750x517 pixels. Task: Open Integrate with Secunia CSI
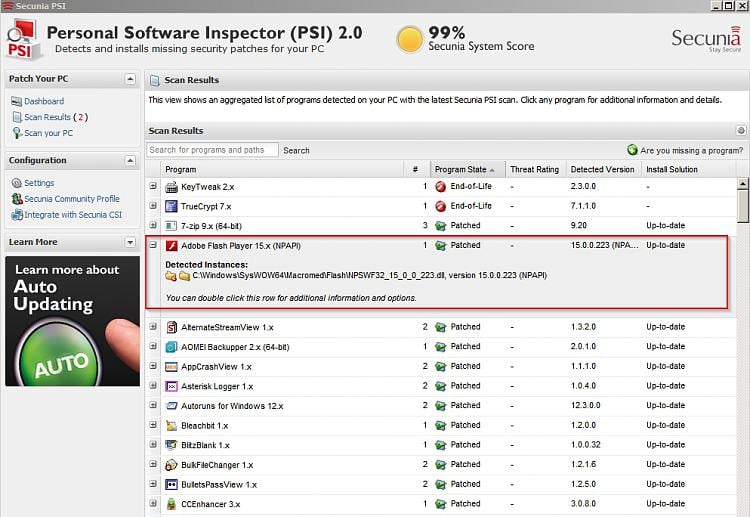click(x=73, y=215)
